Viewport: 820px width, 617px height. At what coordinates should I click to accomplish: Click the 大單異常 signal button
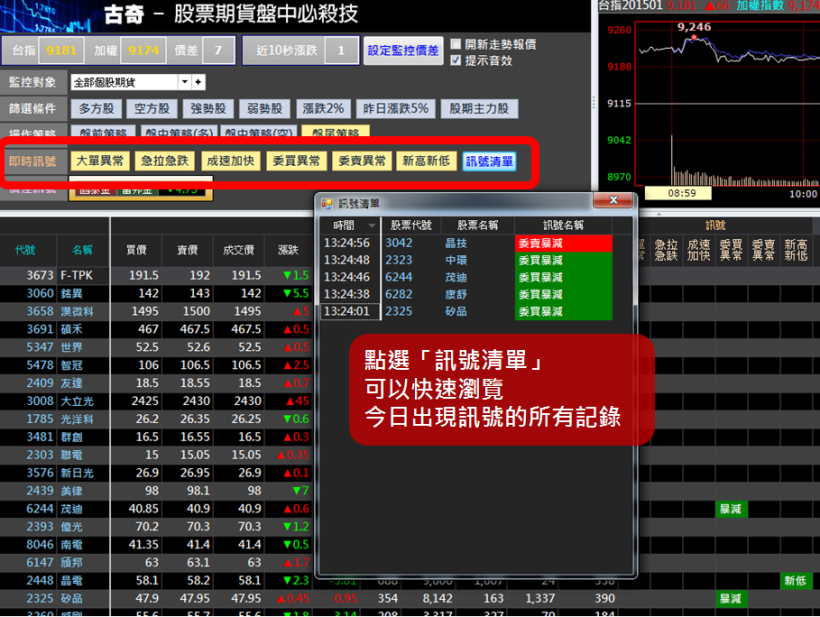102,160
